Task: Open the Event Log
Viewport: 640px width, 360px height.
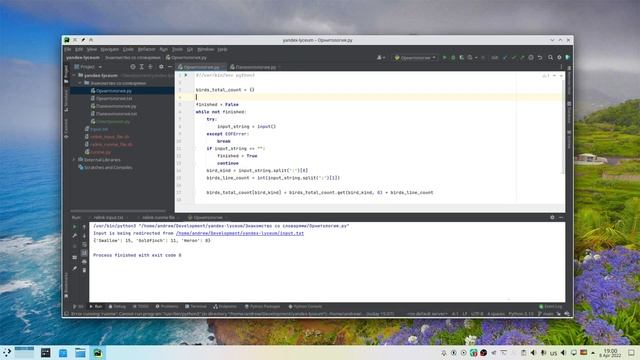Action: tap(551, 307)
